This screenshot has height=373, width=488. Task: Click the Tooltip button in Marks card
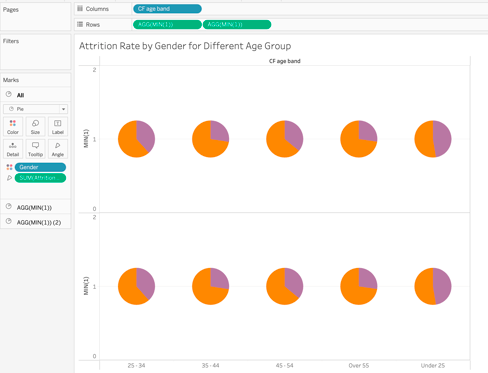(x=35, y=149)
